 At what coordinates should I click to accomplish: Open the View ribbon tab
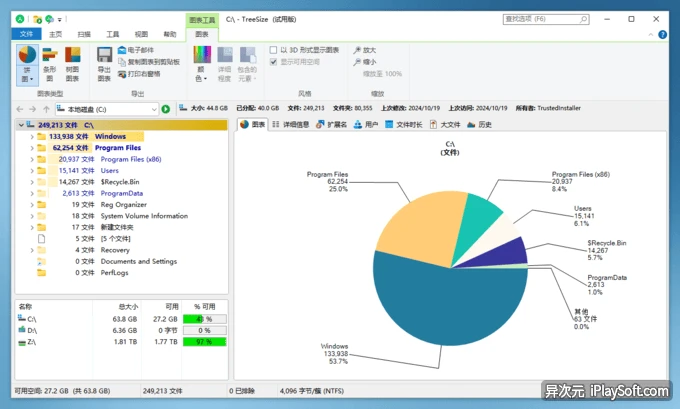[141, 34]
